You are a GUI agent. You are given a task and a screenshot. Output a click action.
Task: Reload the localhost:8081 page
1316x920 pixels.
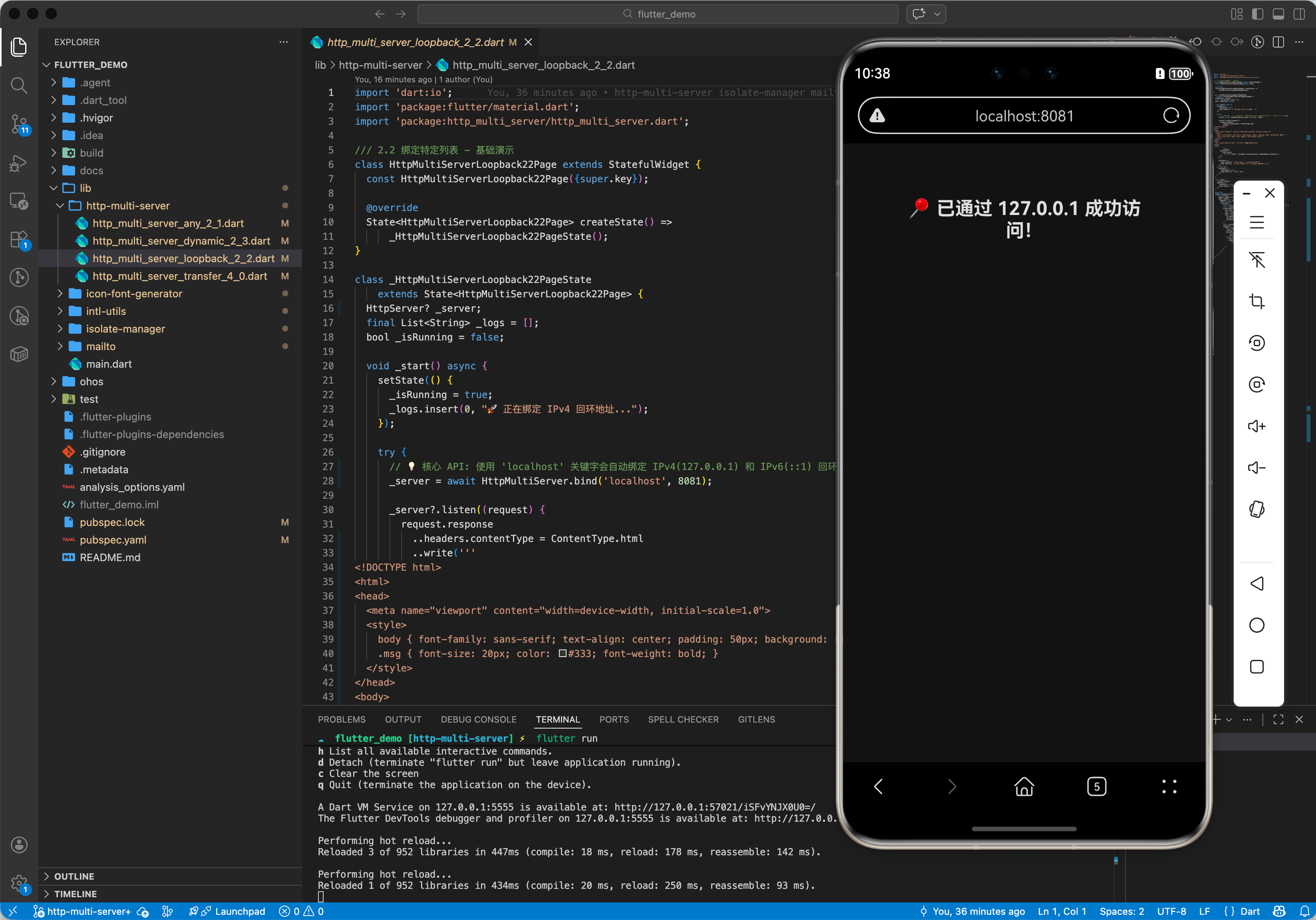tap(1171, 116)
